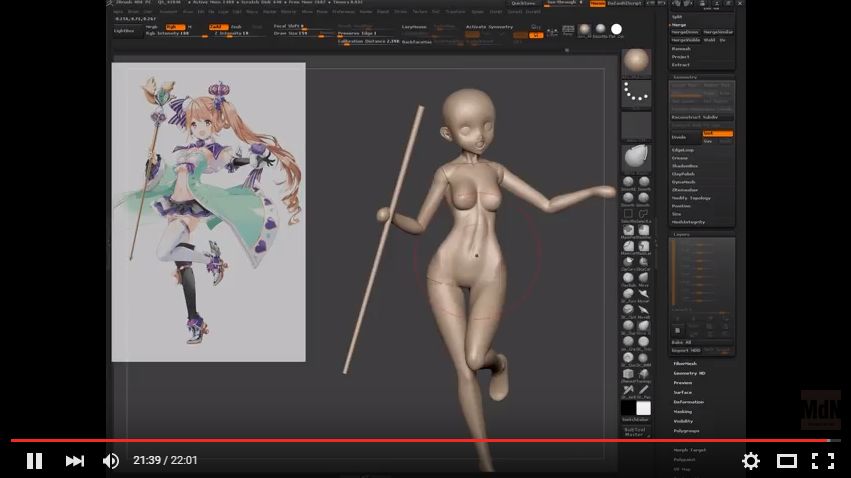851x478 pixels.
Task: Mute the video volume
Action: pos(111,461)
